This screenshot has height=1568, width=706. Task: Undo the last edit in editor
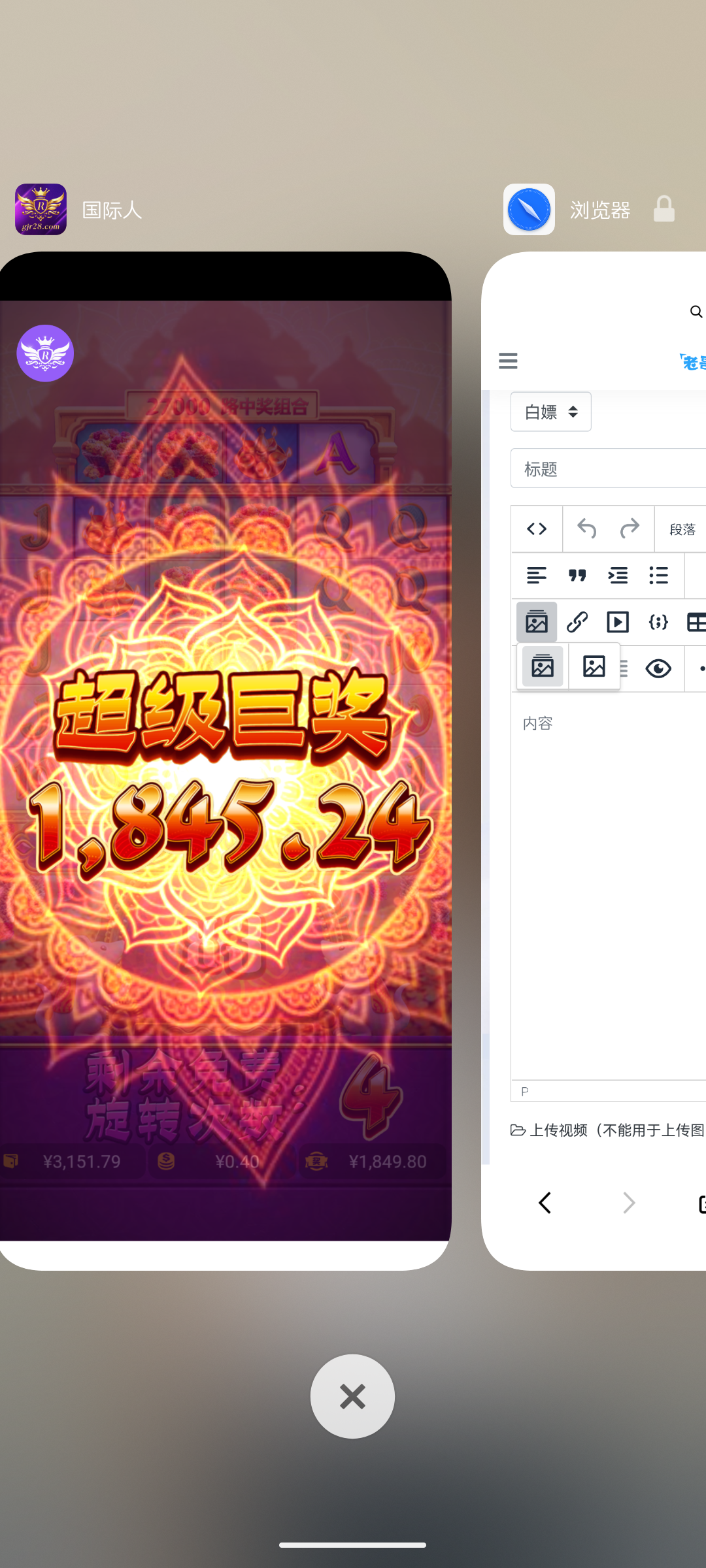[586, 529]
